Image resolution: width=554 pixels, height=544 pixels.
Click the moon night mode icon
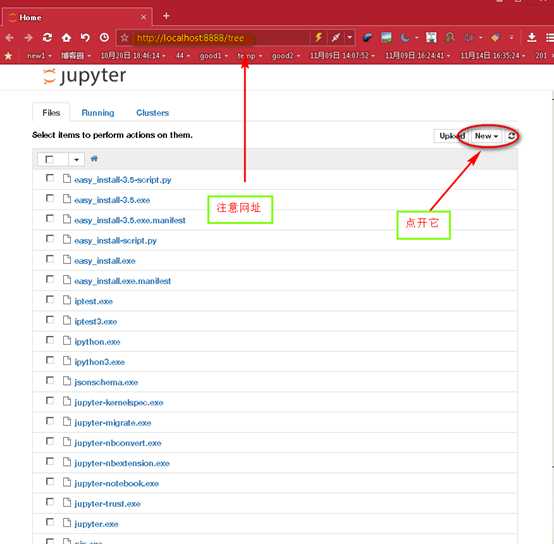tap(405, 37)
